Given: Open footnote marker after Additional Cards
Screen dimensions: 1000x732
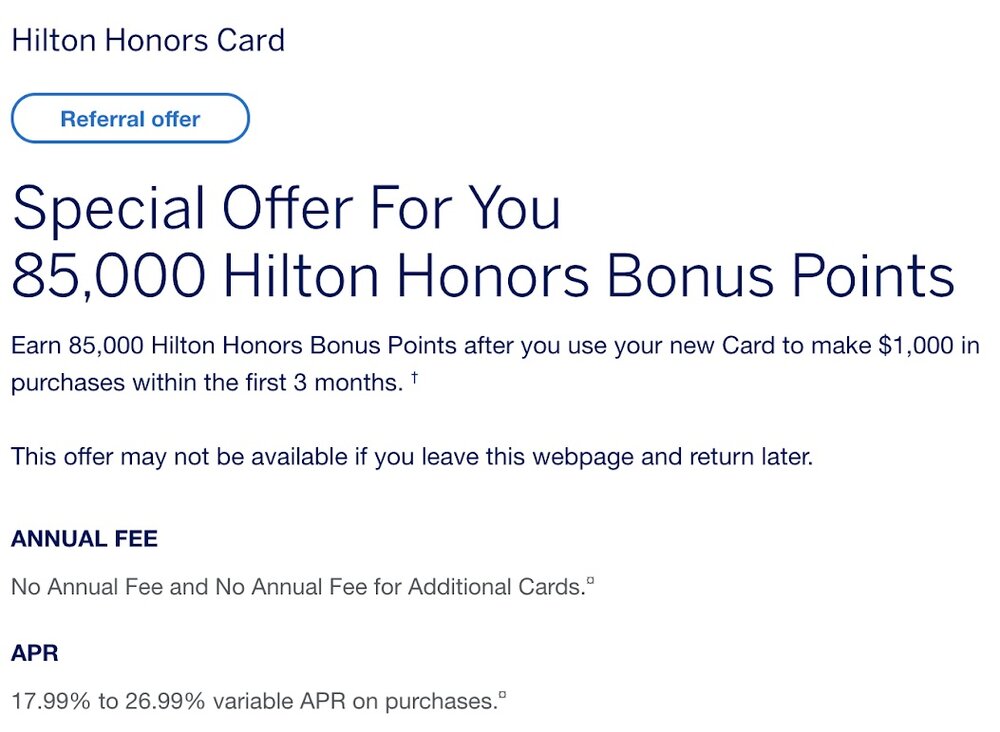Looking at the screenshot, I should click(x=591, y=581).
